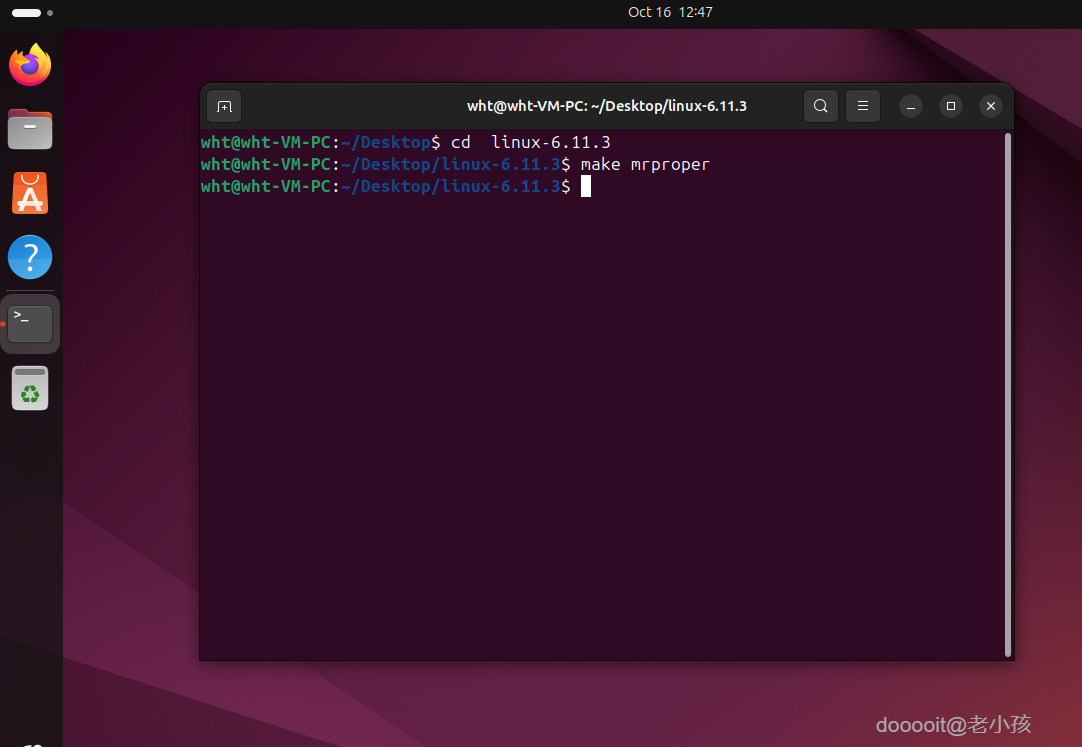
Task: Click the 'cd linux-6.11.3' command text
Action: click(531, 143)
